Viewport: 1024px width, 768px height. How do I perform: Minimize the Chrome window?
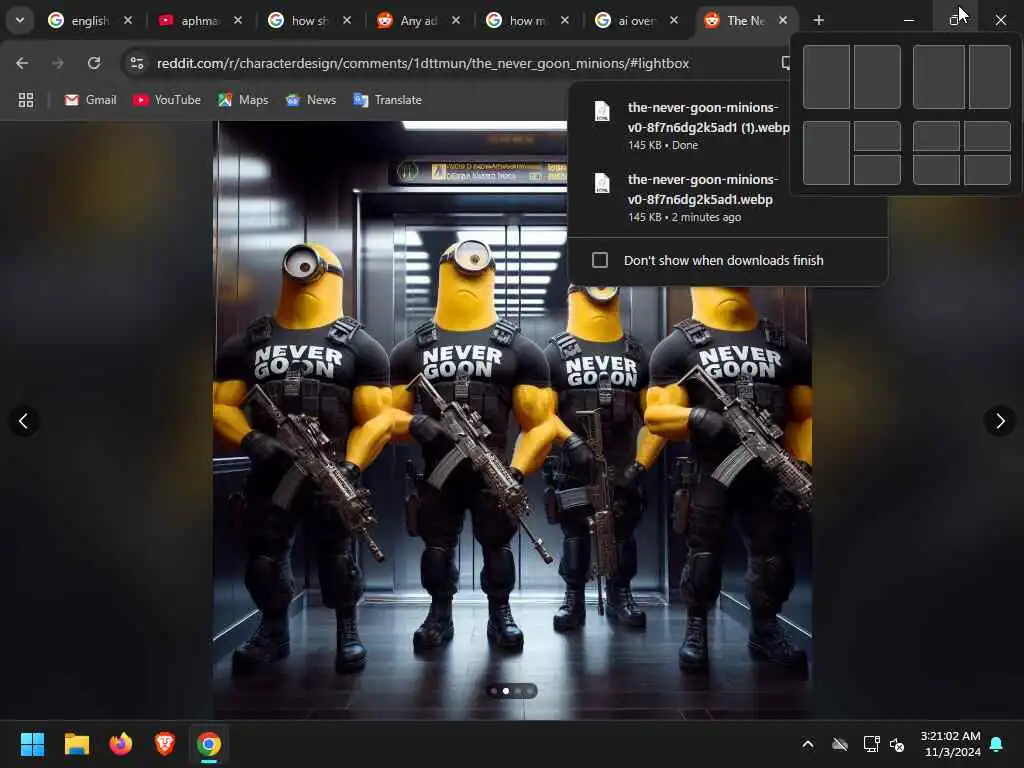[x=908, y=20]
